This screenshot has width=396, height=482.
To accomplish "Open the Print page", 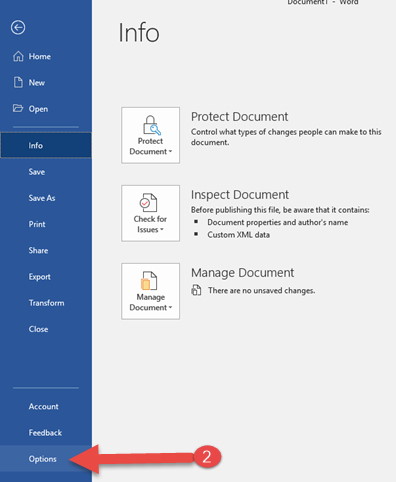I will tap(46, 224).
